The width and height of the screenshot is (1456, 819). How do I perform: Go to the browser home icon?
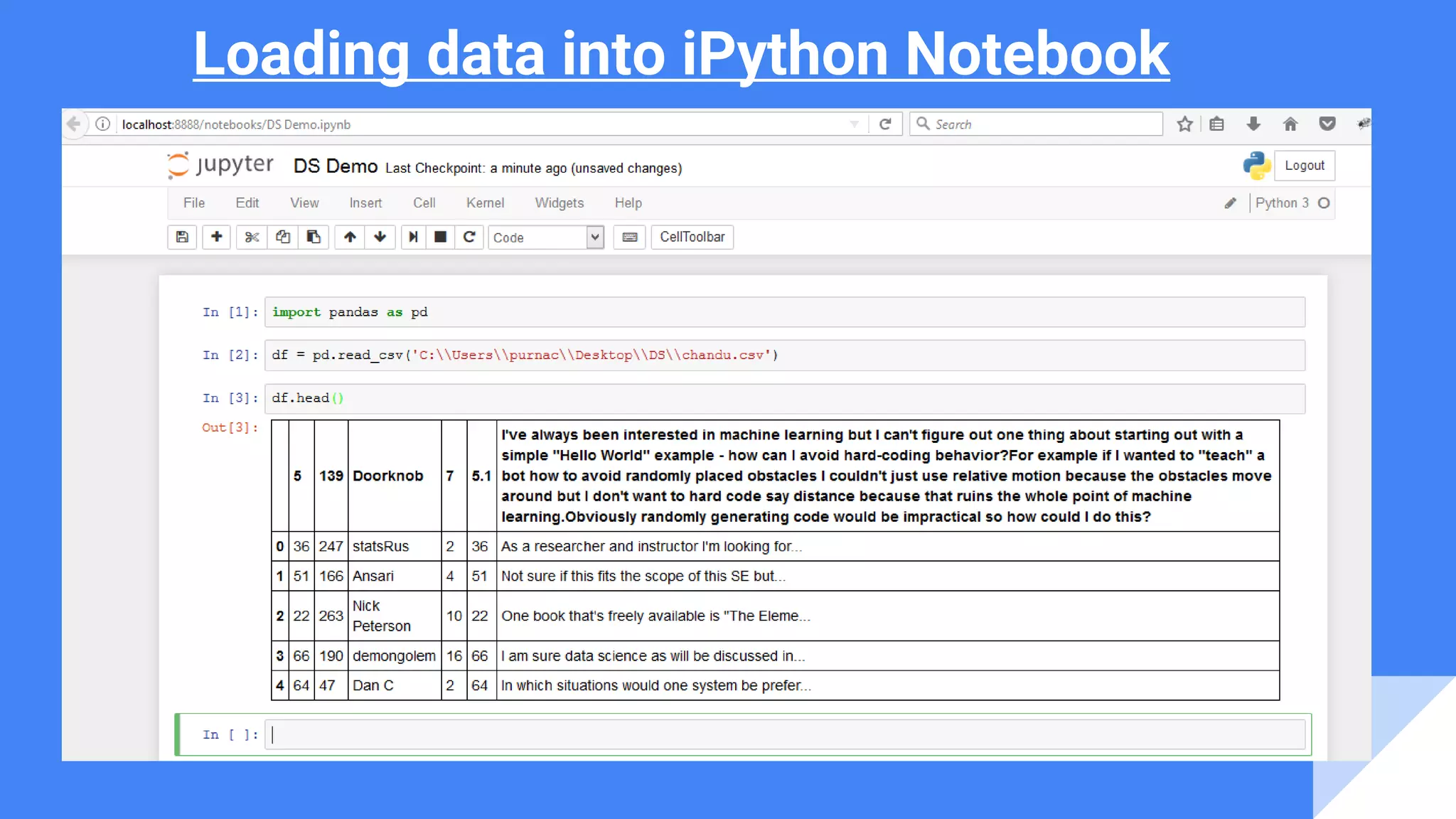[1290, 124]
